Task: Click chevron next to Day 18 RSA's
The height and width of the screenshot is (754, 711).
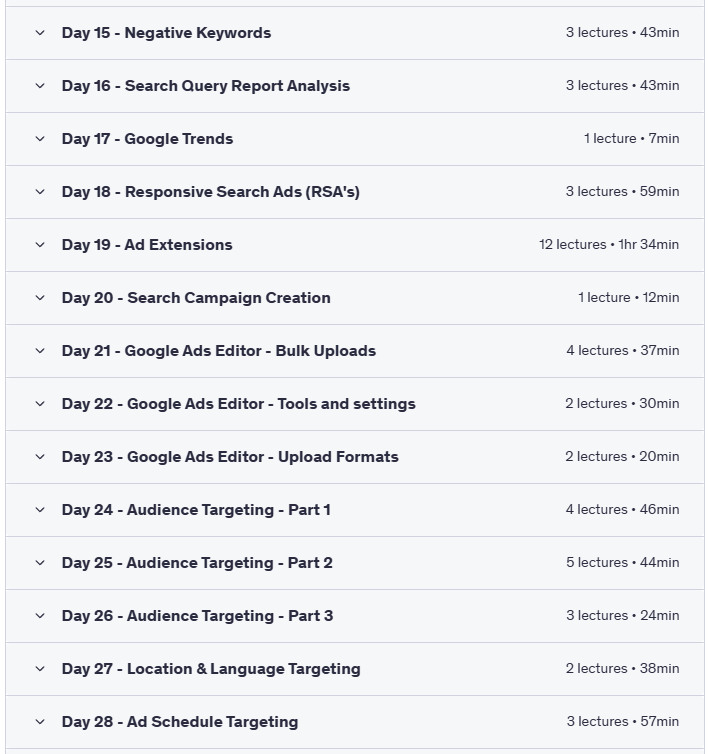Action: [40, 192]
